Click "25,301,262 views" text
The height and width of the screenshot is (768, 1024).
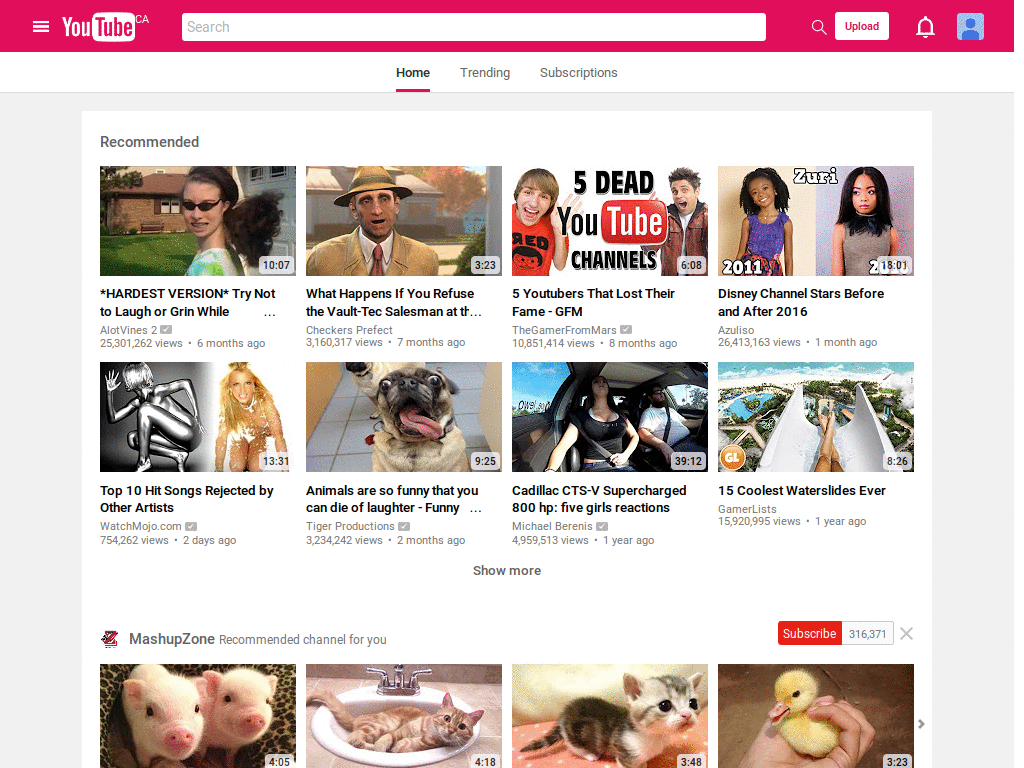pos(141,343)
